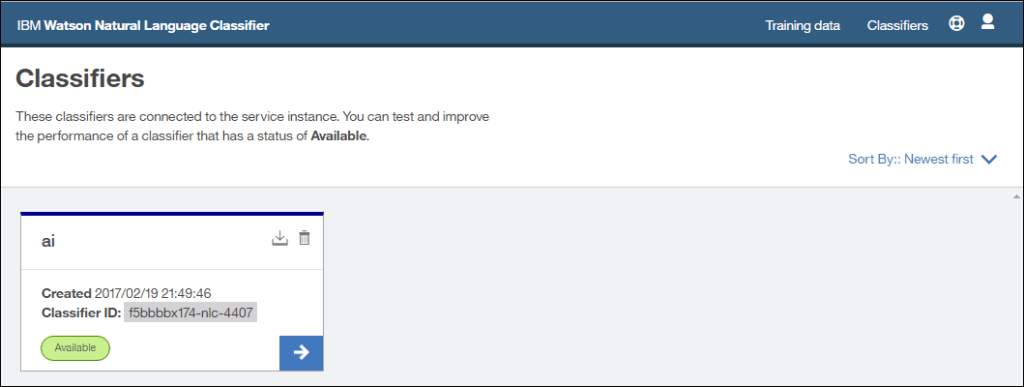Select the Classifier ID value field
1024x387 pixels.
(191, 313)
